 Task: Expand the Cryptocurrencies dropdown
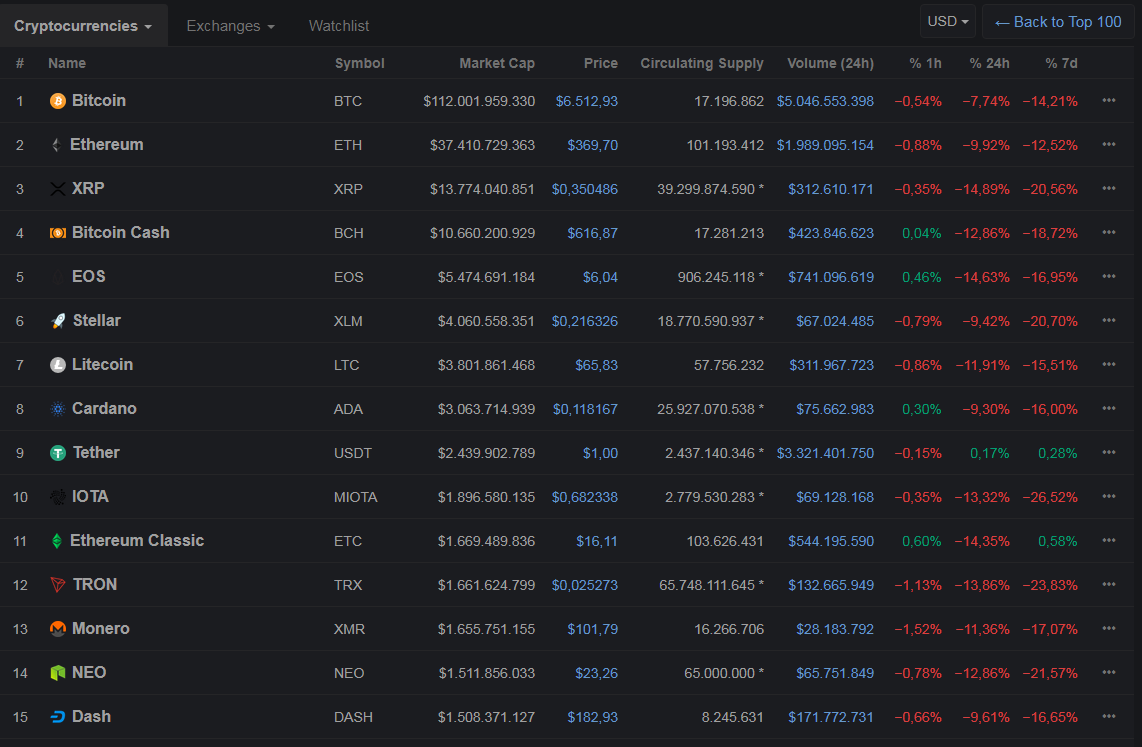point(83,25)
